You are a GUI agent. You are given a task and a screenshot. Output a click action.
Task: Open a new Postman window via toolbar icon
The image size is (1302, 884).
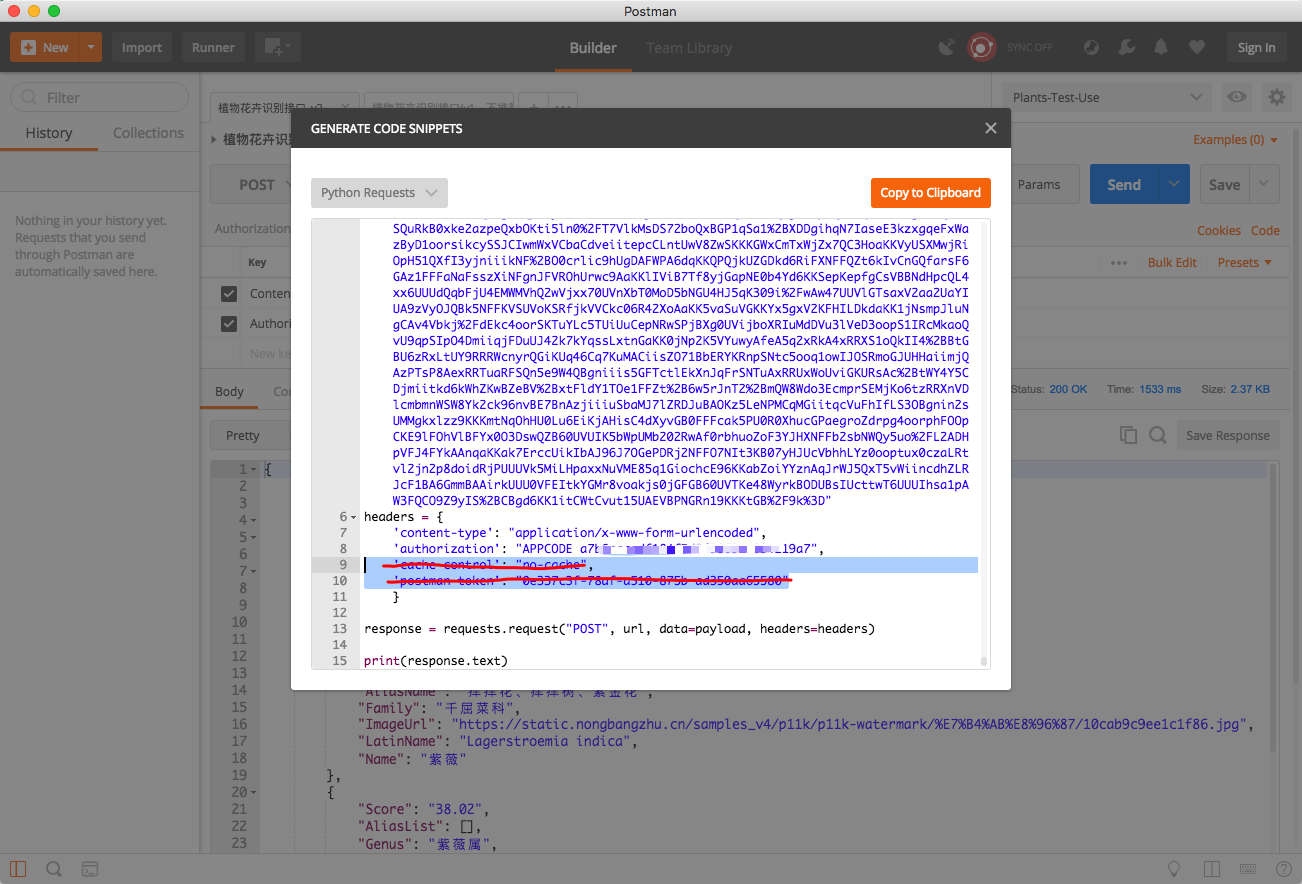277,47
